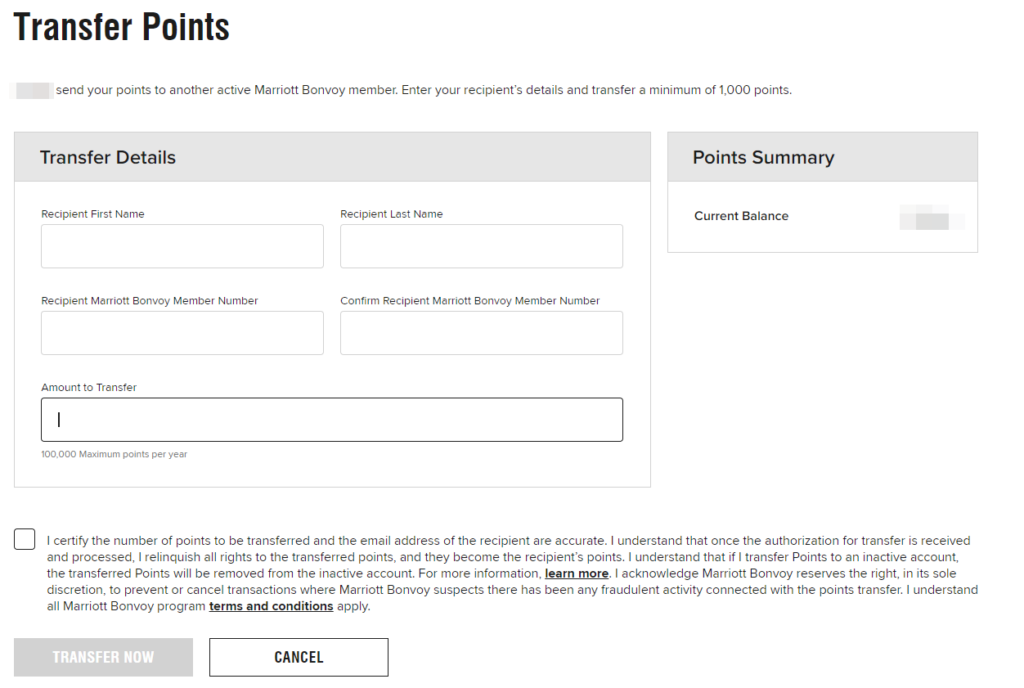Click inside the Amount to Transfer field

[x=331, y=419]
